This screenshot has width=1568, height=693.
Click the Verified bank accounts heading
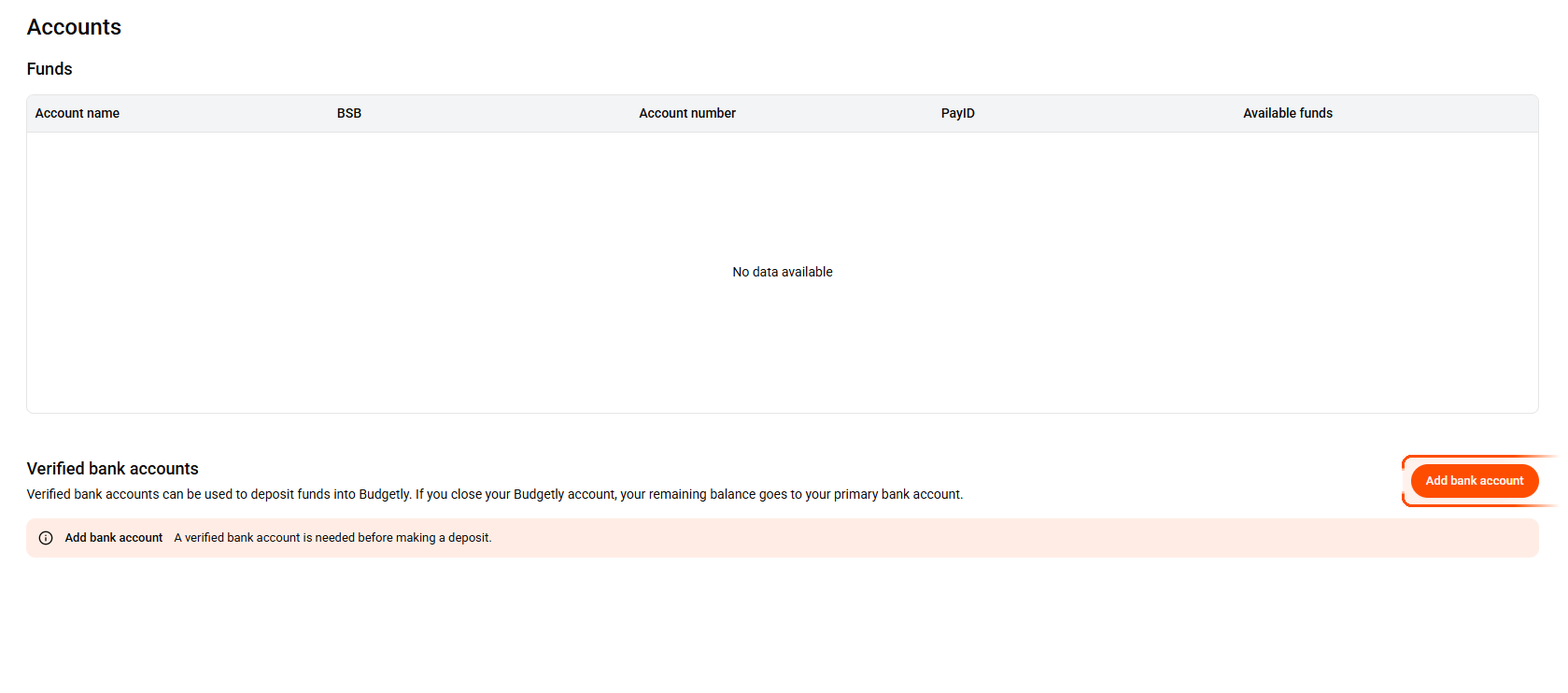pos(113,469)
